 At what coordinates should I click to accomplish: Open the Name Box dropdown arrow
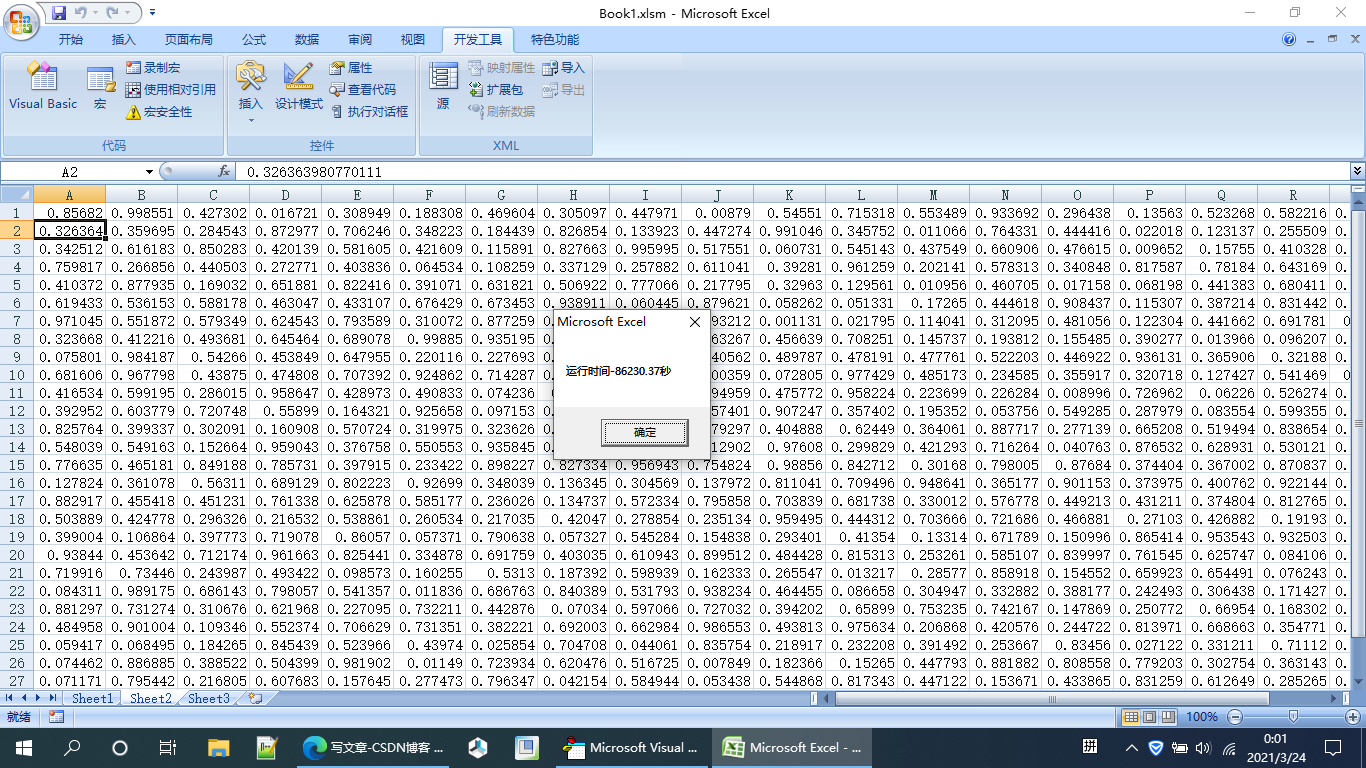coord(149,172)
